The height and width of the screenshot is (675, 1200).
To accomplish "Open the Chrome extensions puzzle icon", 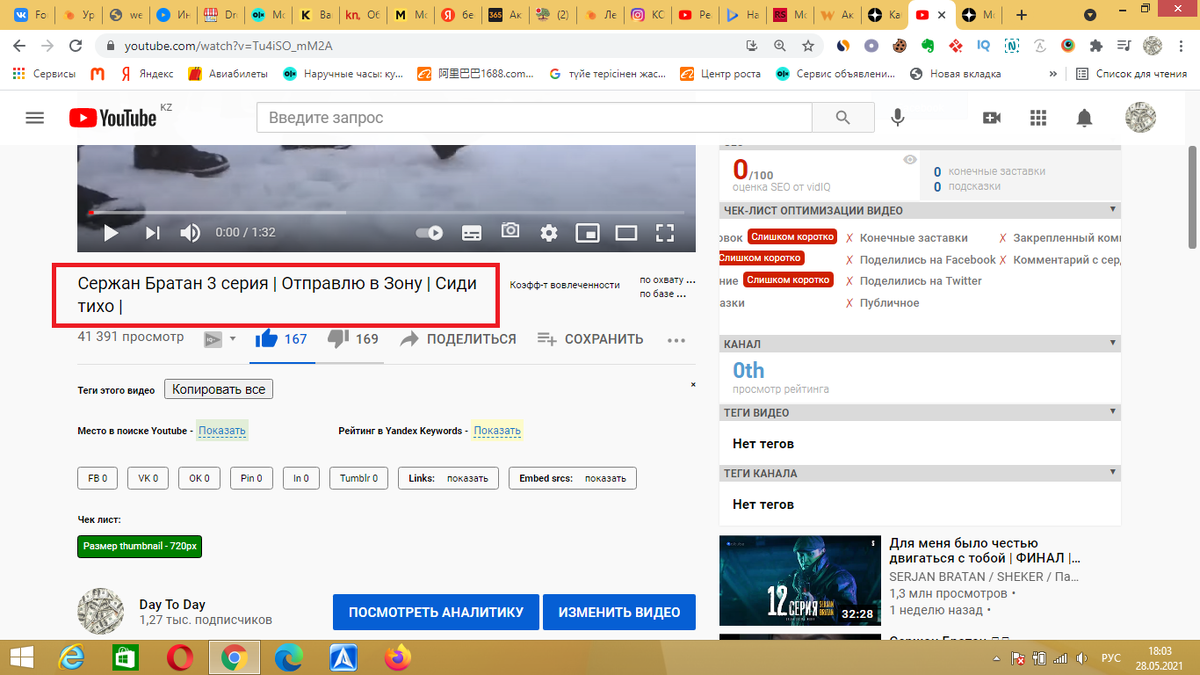I will [x=1096, y=45].
